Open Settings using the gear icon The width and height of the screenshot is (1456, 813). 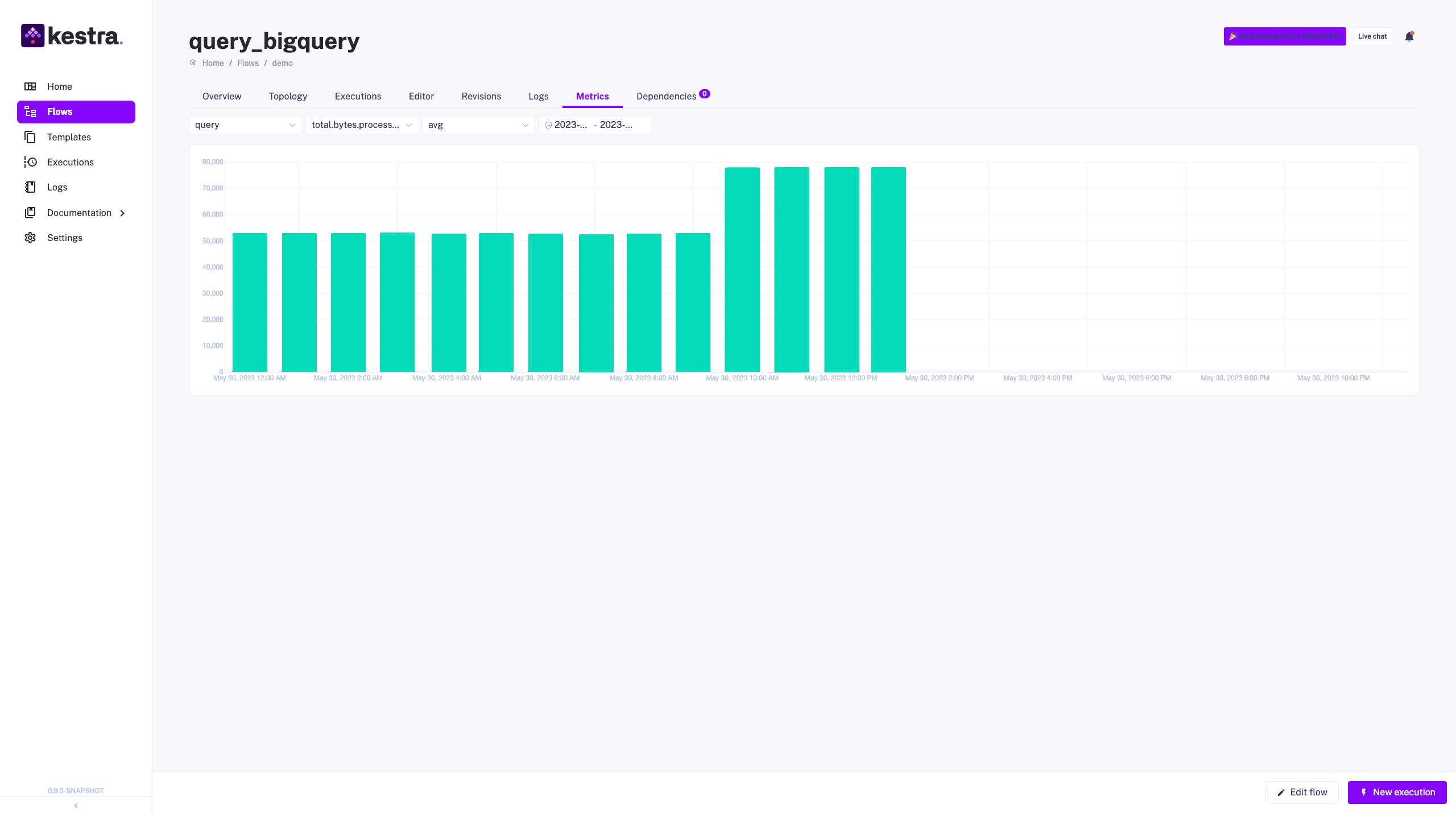30,237
